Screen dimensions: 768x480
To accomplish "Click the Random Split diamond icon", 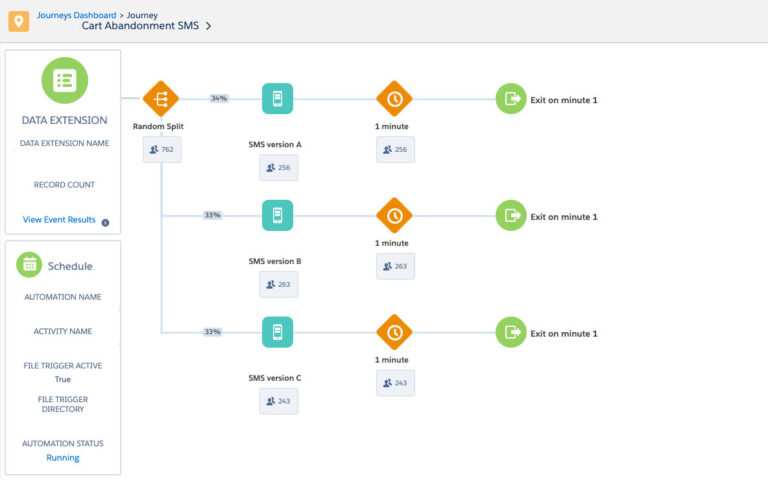I will [x=160, y=99].
